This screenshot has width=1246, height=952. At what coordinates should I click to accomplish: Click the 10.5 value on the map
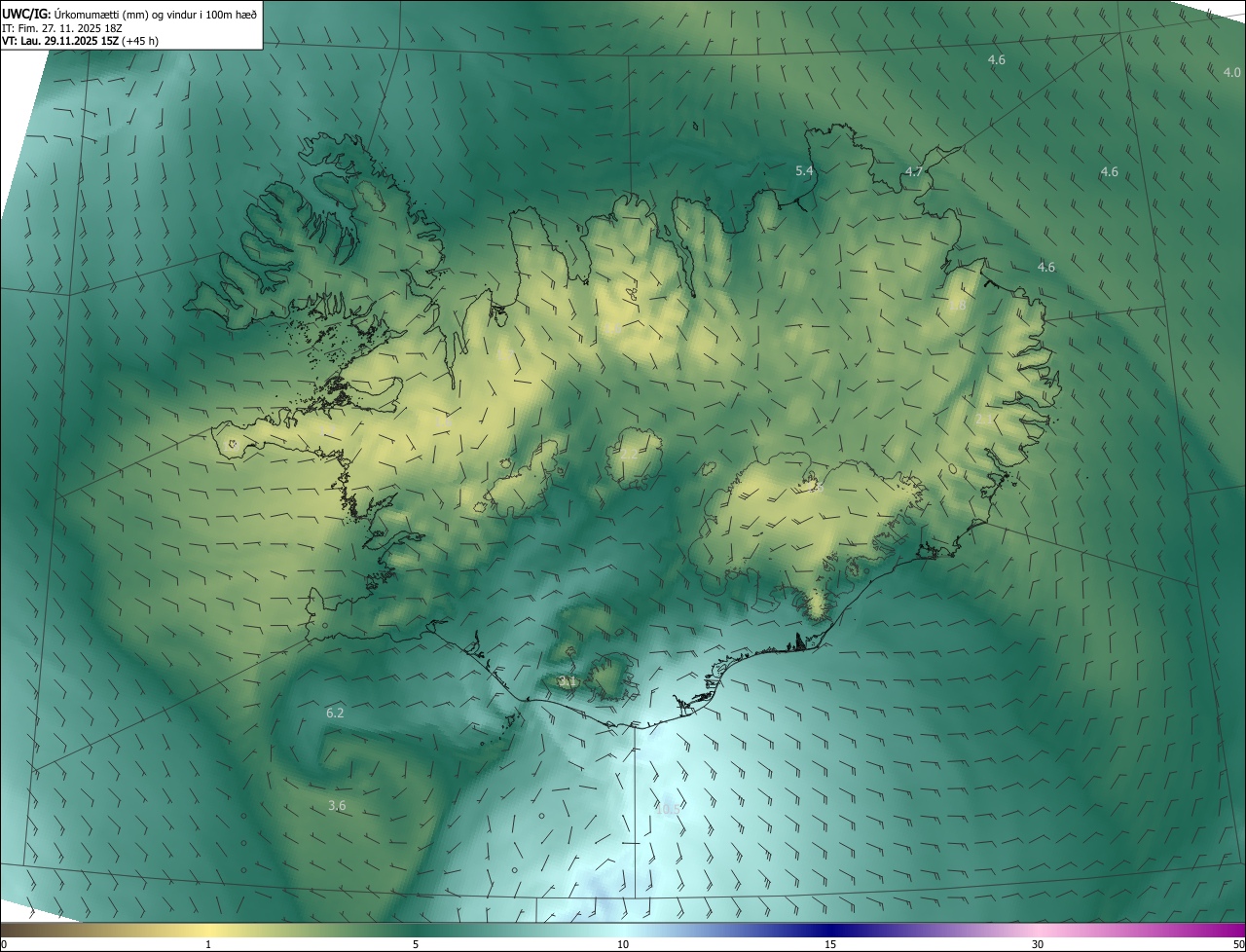click(x=668, y=808)
